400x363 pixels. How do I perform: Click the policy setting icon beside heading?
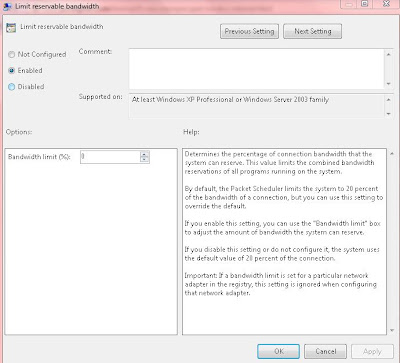tap(11, 27)
